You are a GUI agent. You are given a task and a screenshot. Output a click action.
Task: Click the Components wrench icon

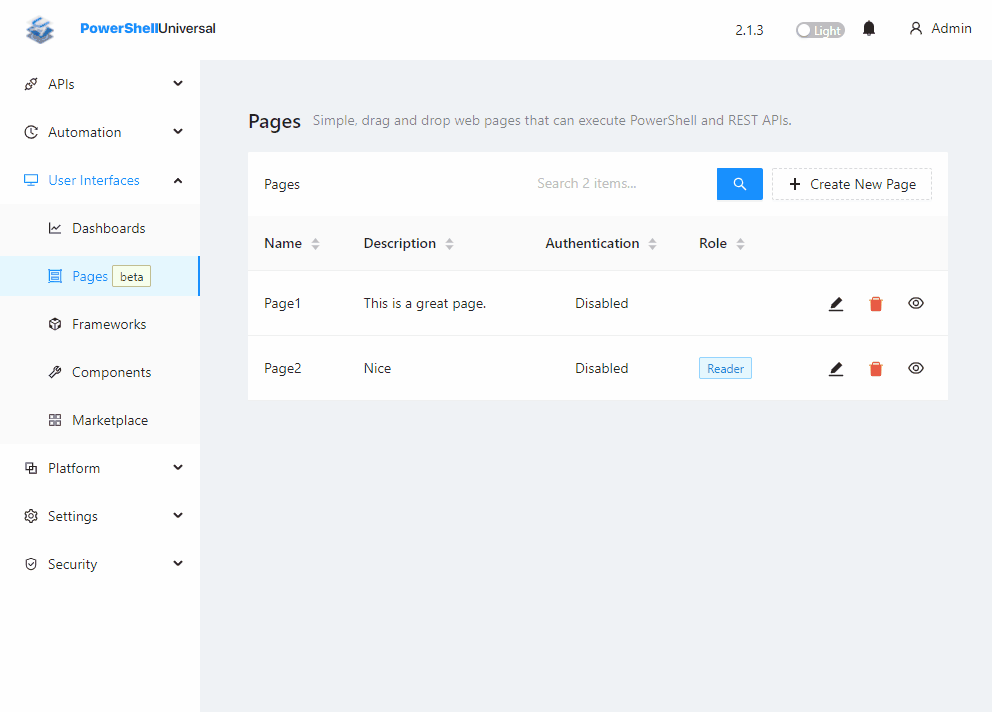(55, 372)
